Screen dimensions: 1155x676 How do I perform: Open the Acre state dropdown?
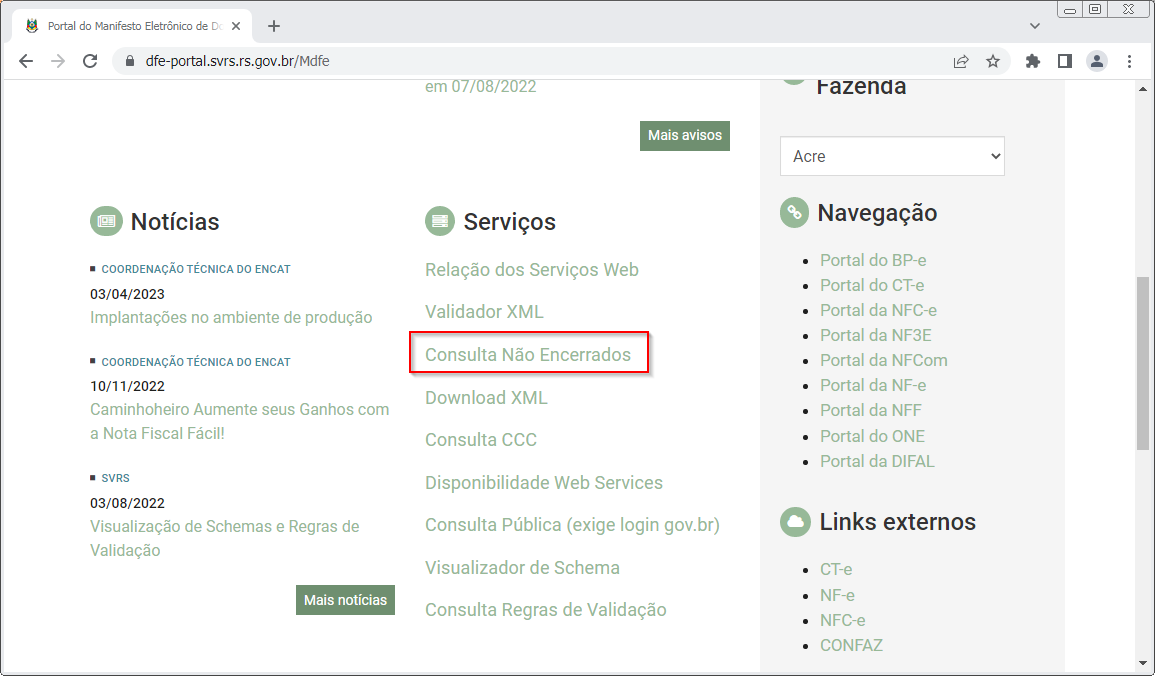(892, 156)
